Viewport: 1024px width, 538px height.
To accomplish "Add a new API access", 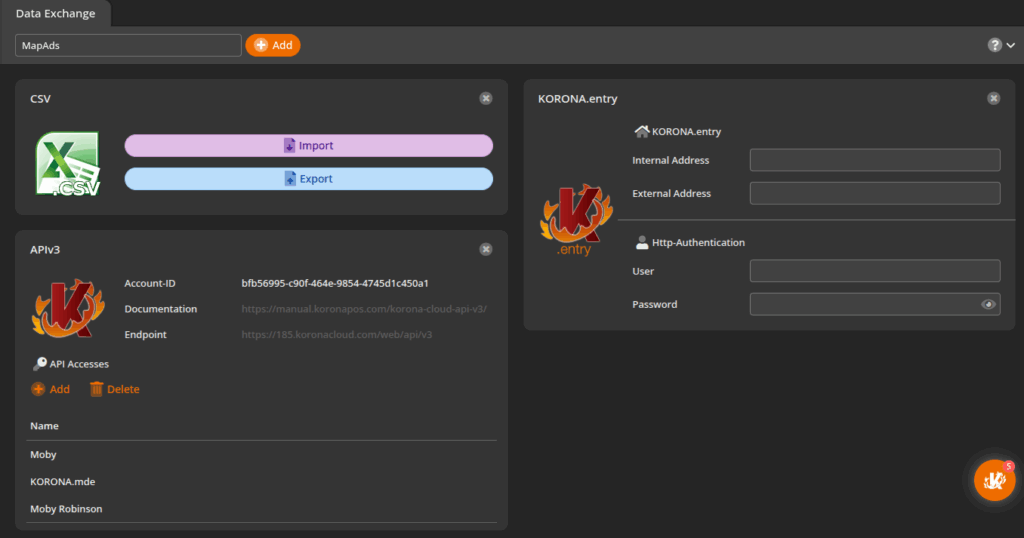I will 50,389.
